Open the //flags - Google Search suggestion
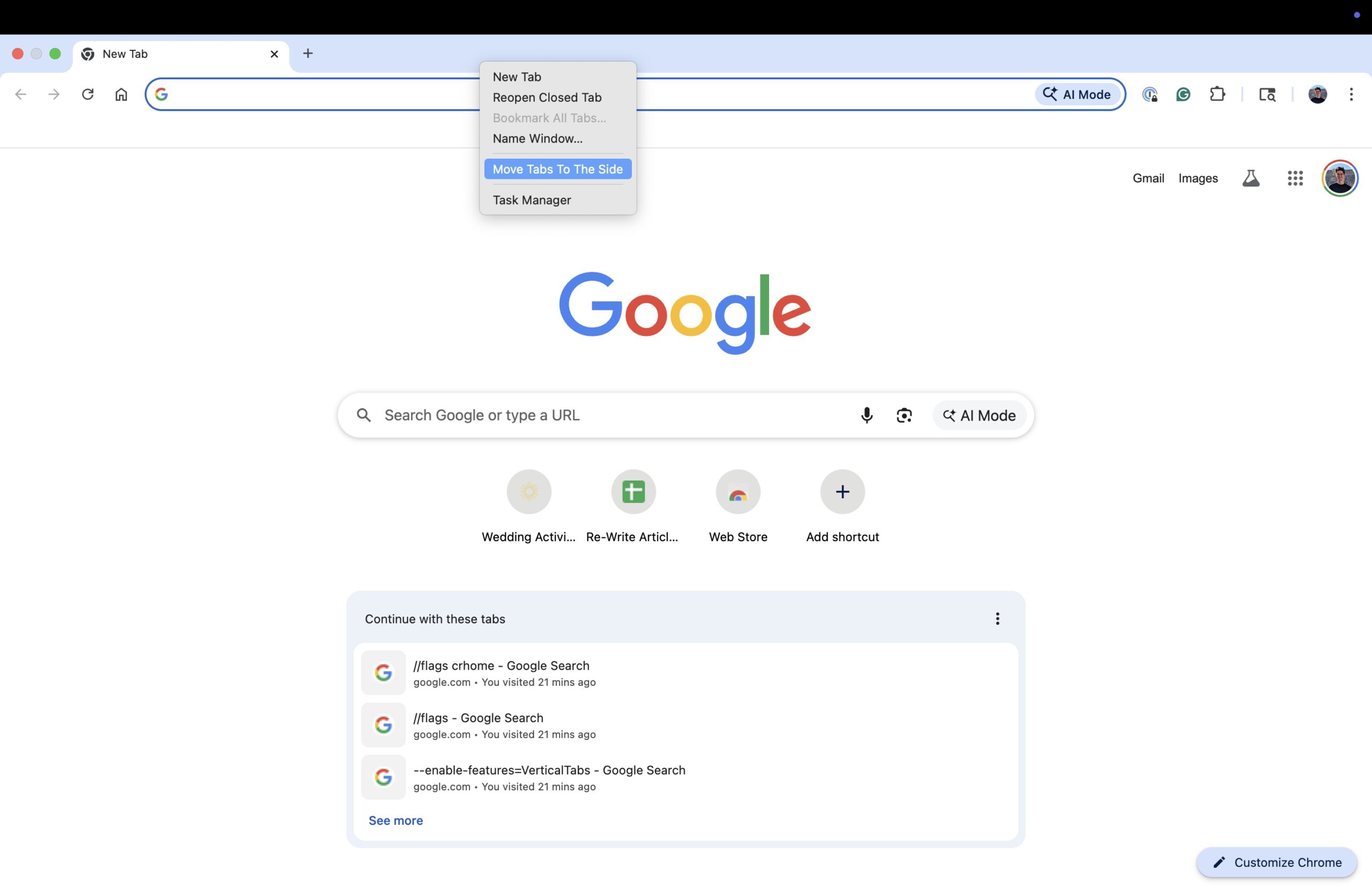The width and height of the screenshot is (1372, 892). (479, 717)
